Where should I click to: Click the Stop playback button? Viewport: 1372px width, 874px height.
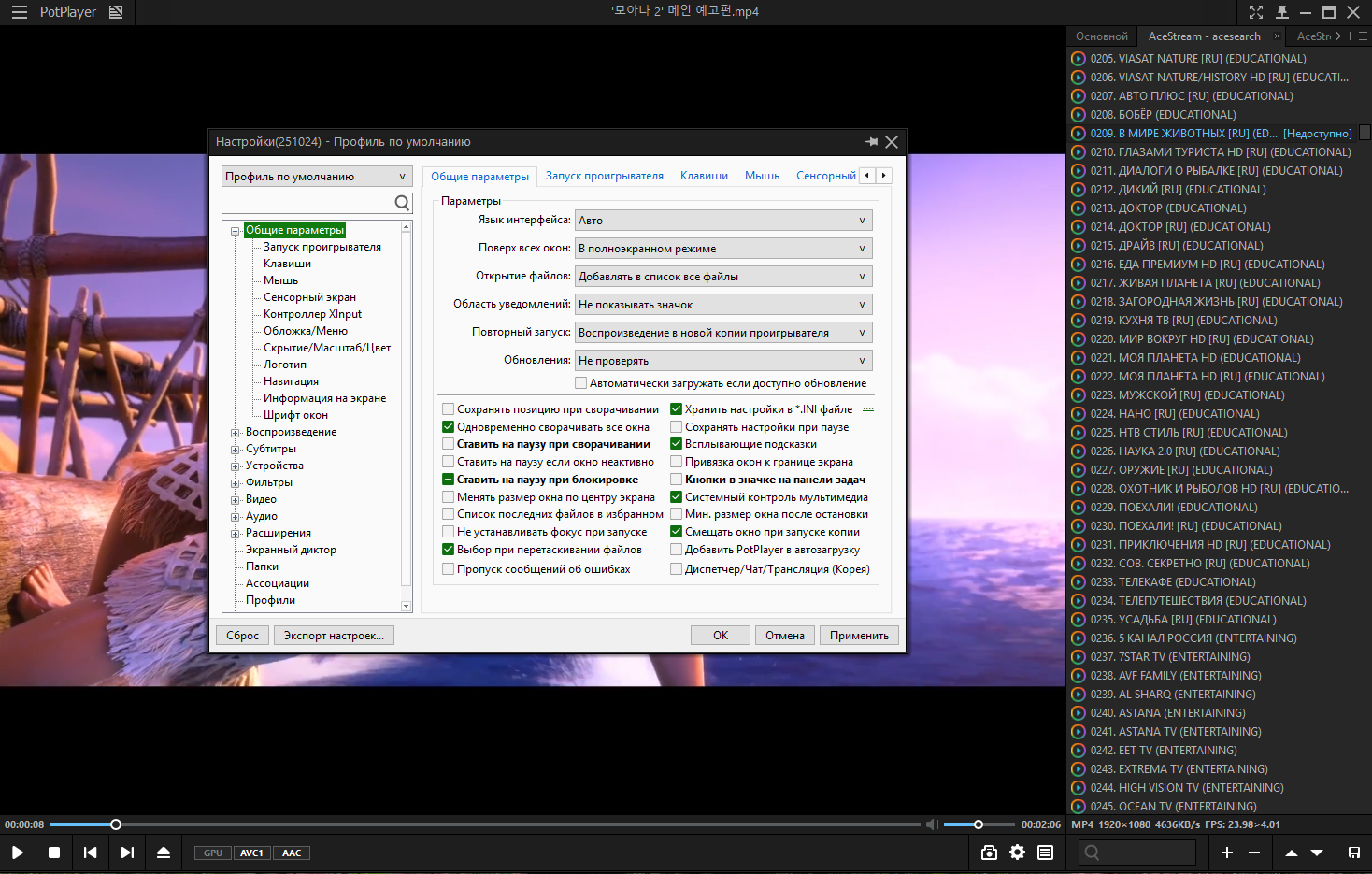(x=54, y=853)
